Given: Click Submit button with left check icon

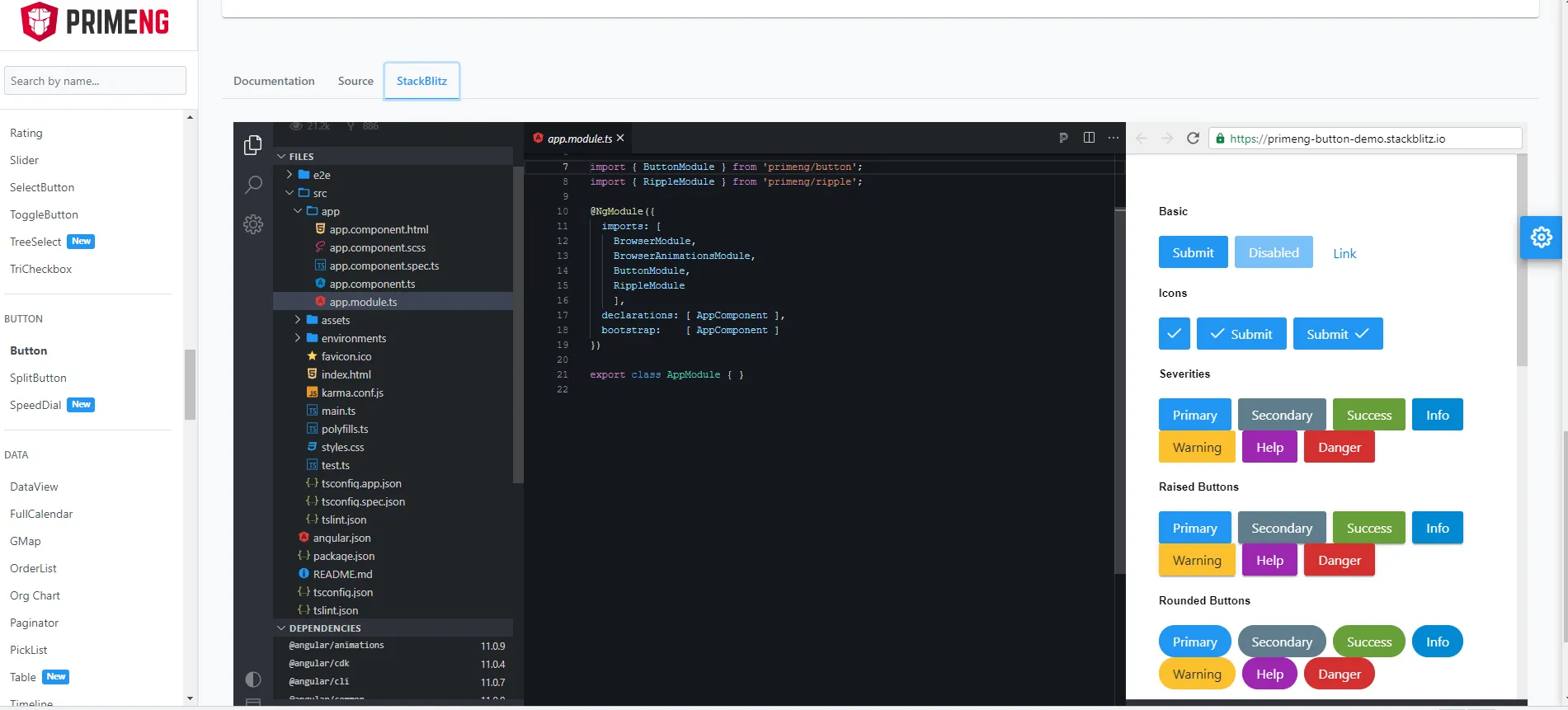Looking at the screenshot, I should (x=1241, y=334).
